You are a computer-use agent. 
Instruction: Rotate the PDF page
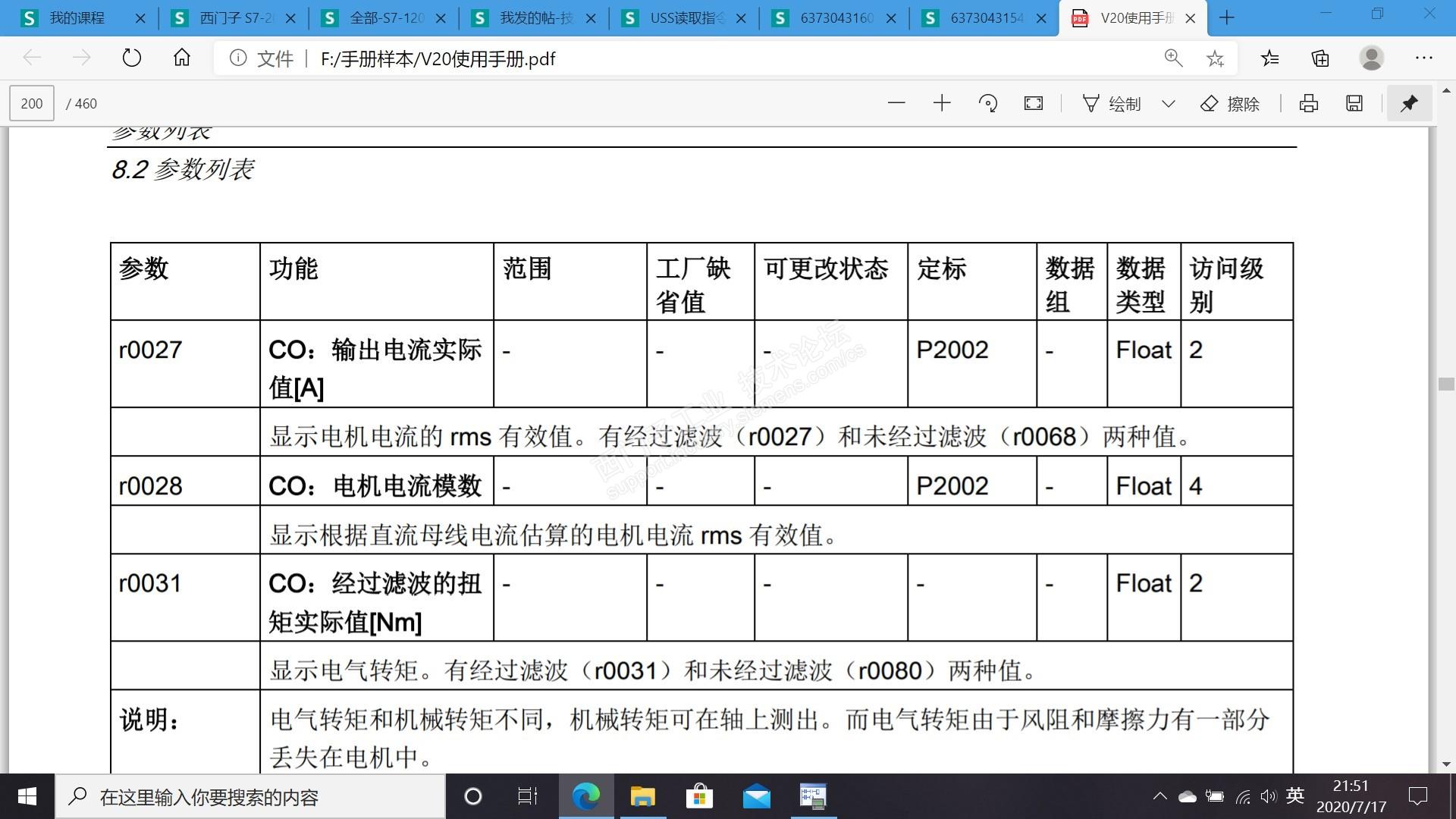click(987, 103)
